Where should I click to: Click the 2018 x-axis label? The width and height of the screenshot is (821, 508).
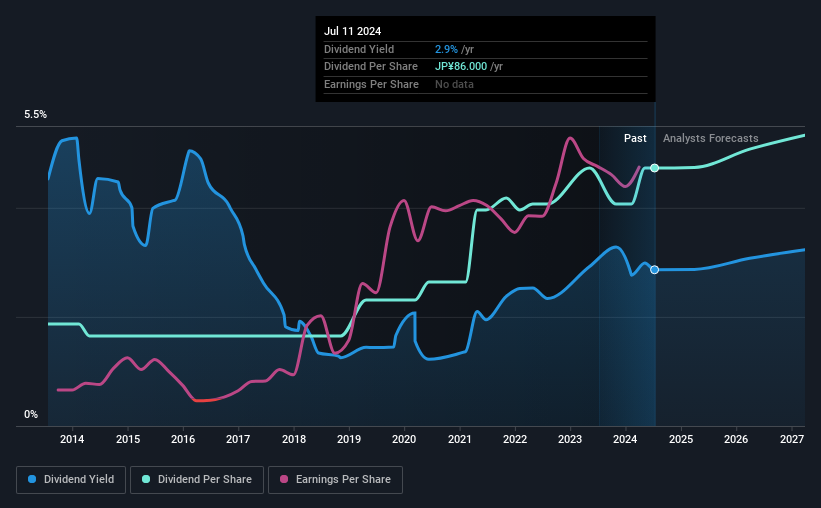(x=294, y=439)
